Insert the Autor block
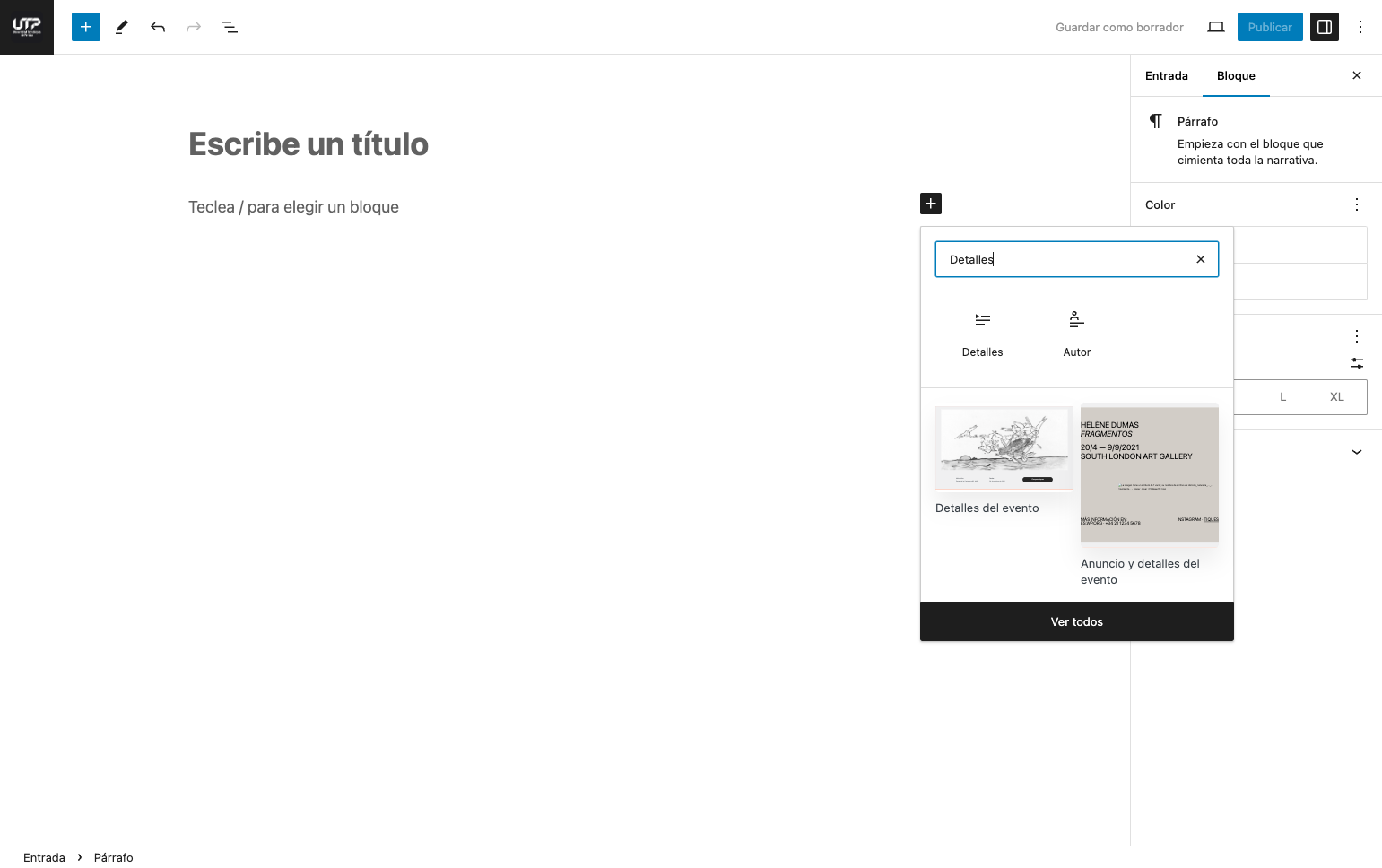The height and width of the screenshot is (868, 1382). coord(1077,334)
